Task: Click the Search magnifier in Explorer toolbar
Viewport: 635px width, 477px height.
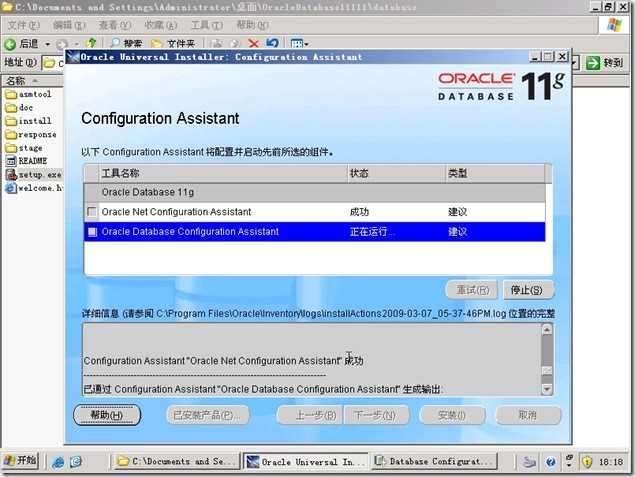Action: pyautogui.click(x=115, y=43)
